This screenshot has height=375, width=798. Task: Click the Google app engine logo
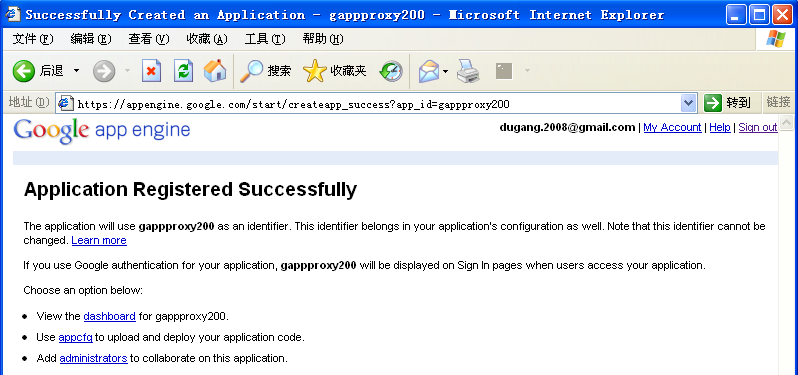coord(102,131)
